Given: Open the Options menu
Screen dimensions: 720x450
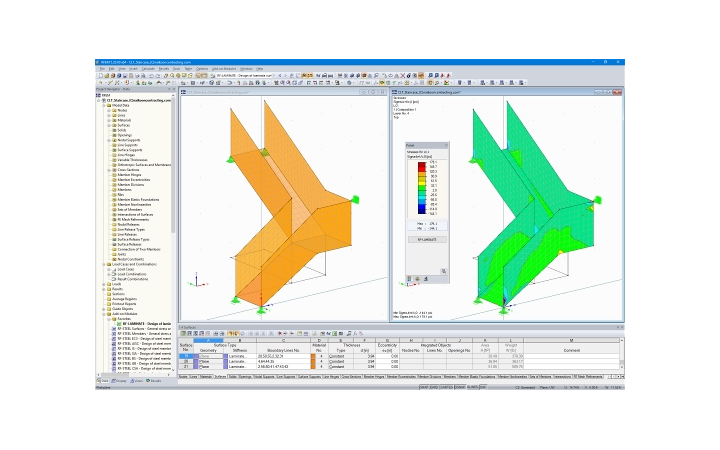Looking at the screenshot, I should pyautogui.click(x=202, y=69).
